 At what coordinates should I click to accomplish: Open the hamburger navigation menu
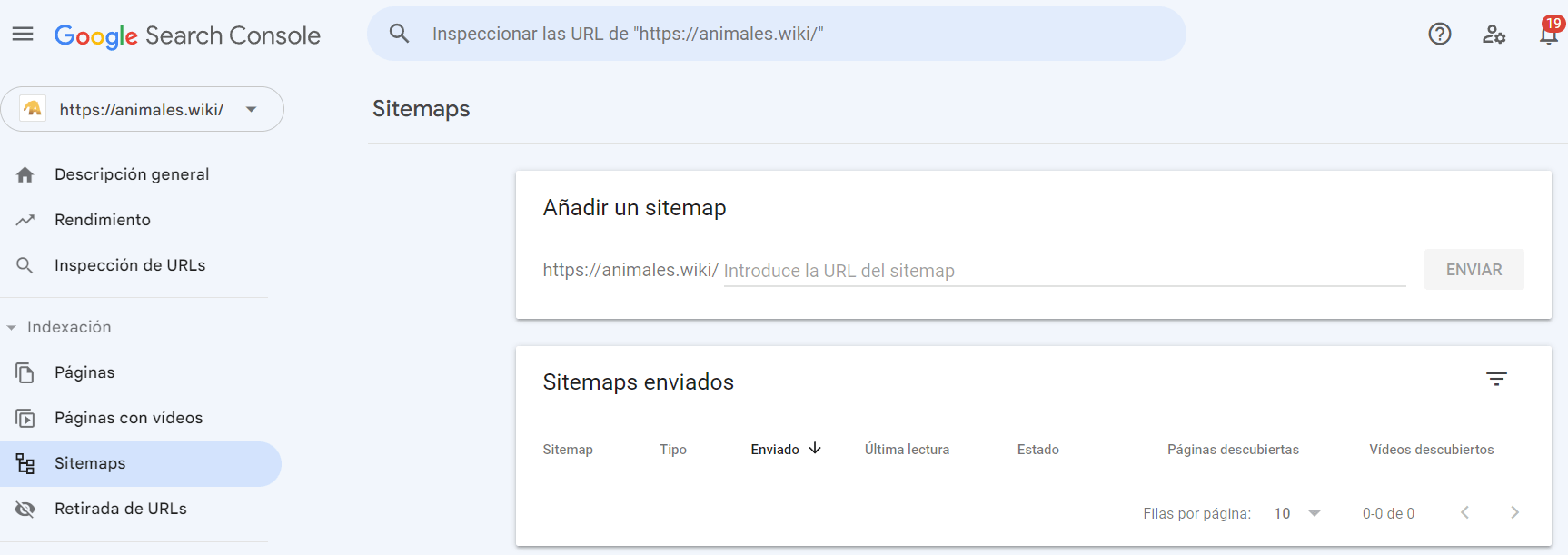coord(23,35)
